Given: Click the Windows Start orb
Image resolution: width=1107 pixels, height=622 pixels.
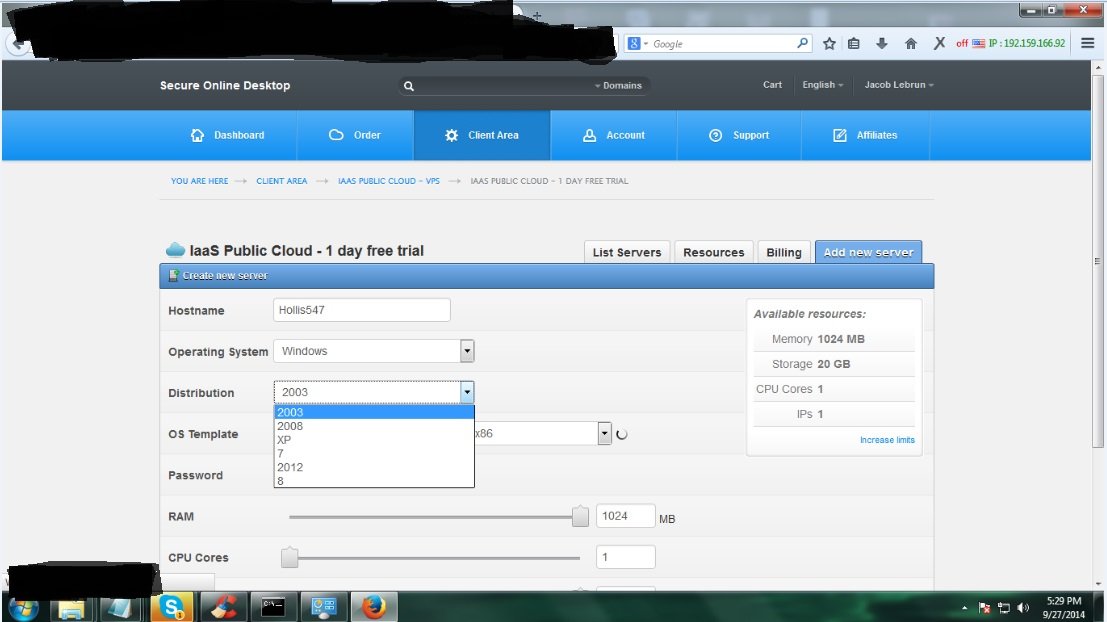Looking at the screenshot, I should (x=23, y=609).
